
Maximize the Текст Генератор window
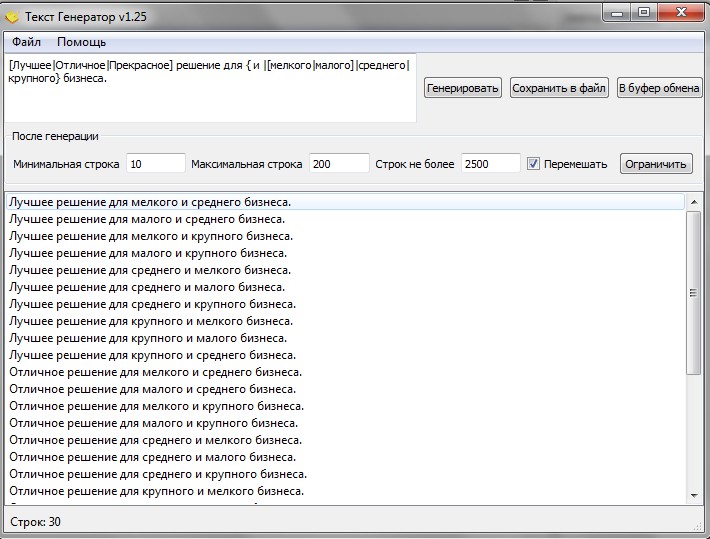tap(643, 13)
